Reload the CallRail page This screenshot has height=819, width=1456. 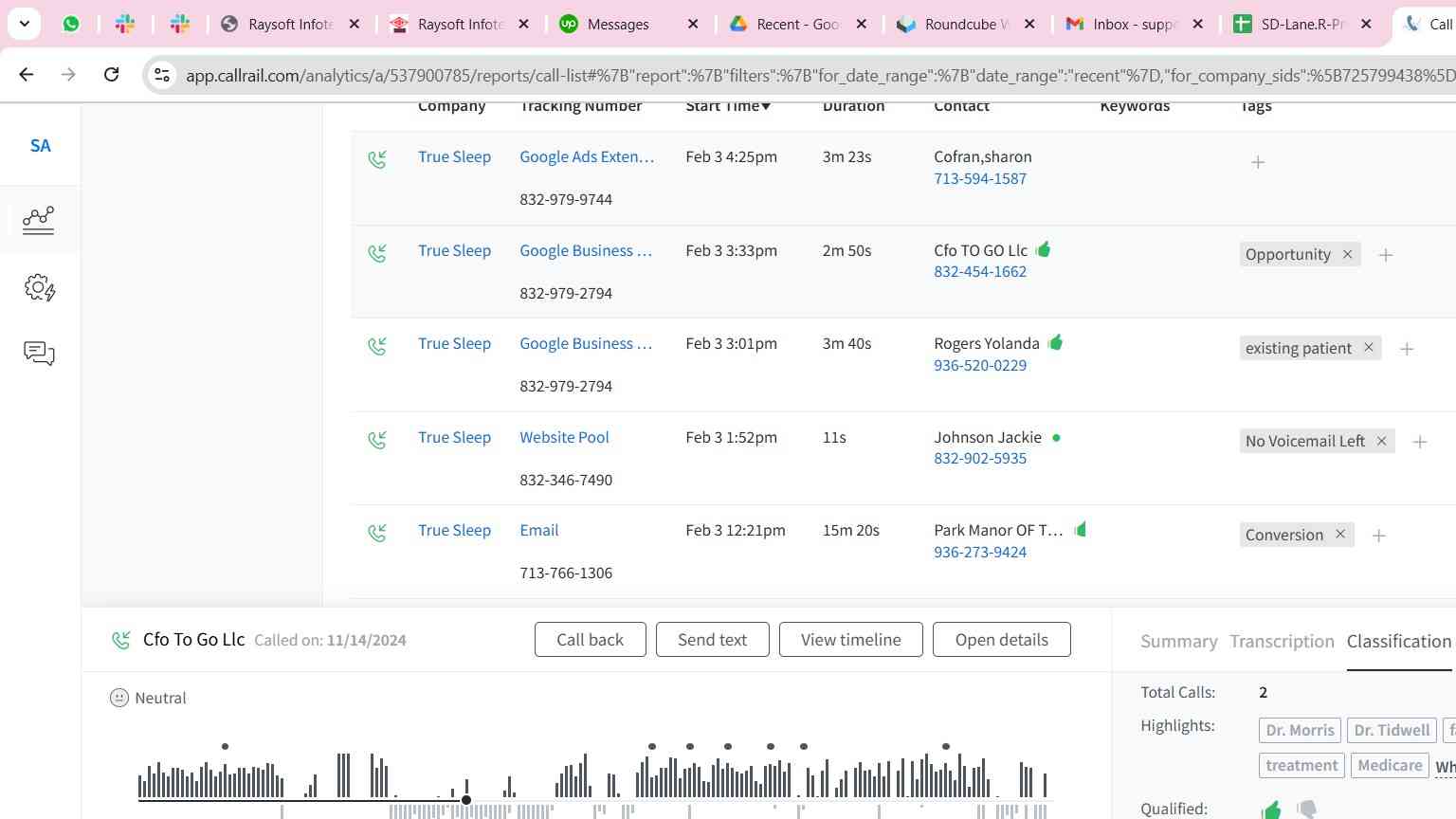click(x=111, y=74)
